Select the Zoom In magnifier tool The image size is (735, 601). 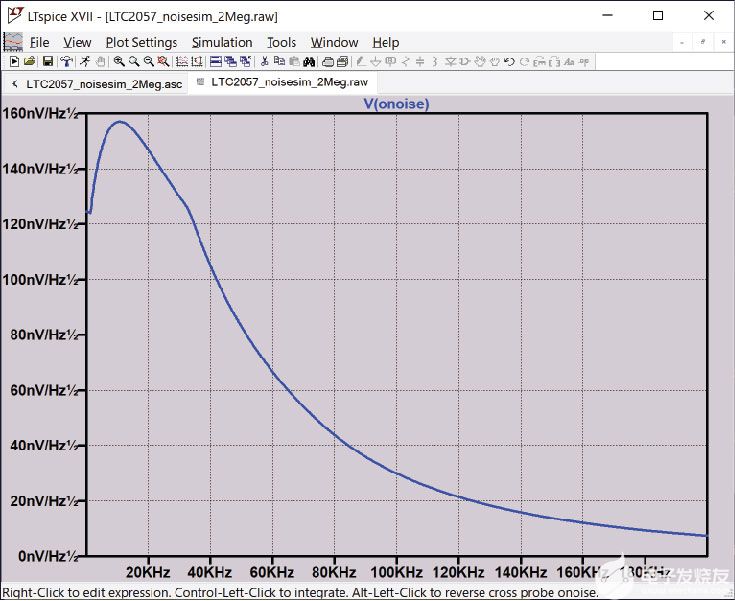tap(119, 61)
